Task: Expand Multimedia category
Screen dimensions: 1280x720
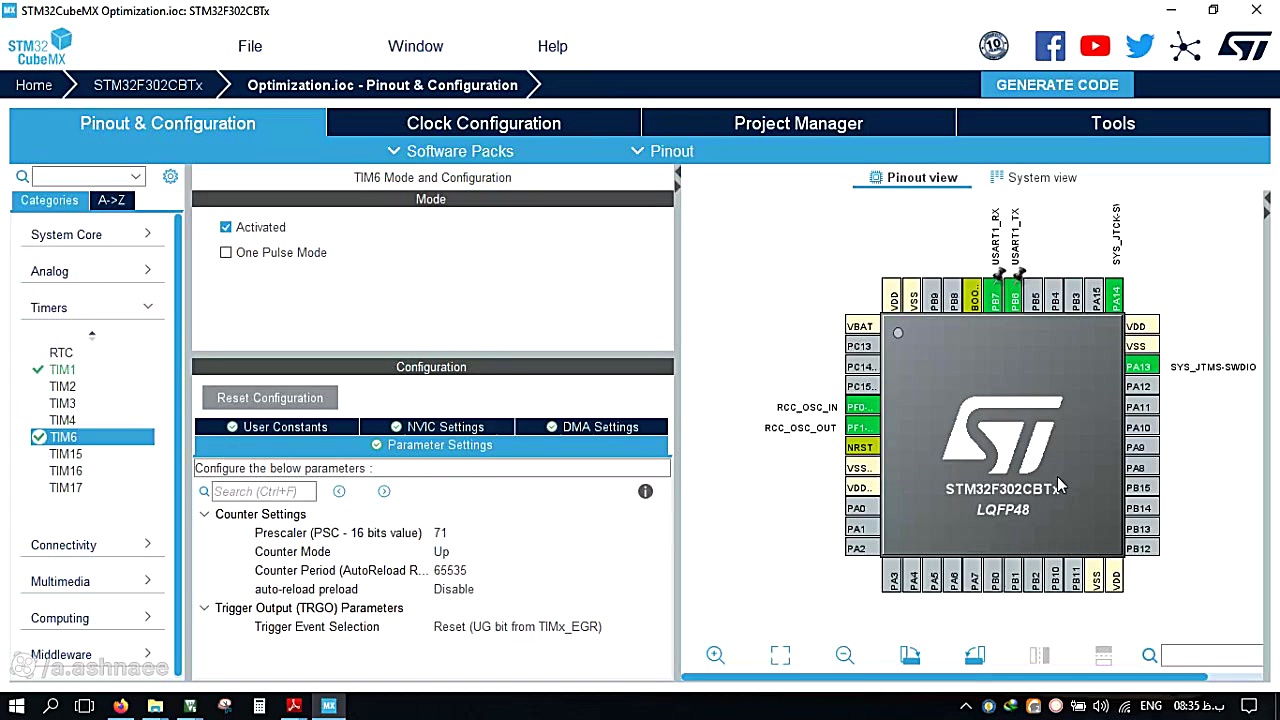Action: tap(91, 581)
